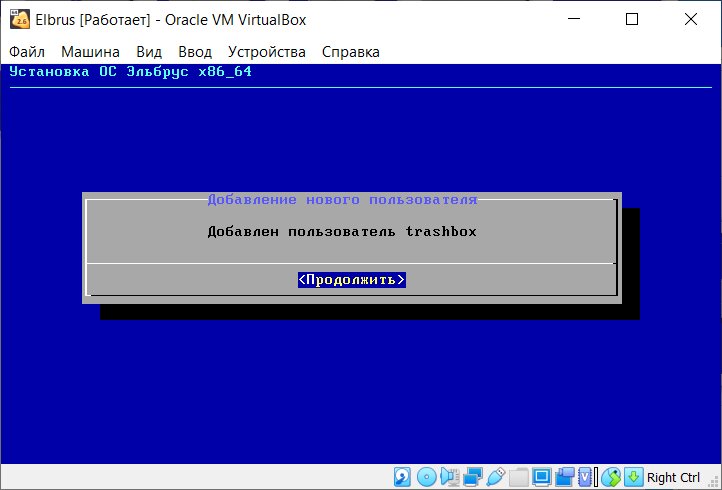The image size is (722, 490).
Task: Open the Ввод menu
Action: point(195,52)
